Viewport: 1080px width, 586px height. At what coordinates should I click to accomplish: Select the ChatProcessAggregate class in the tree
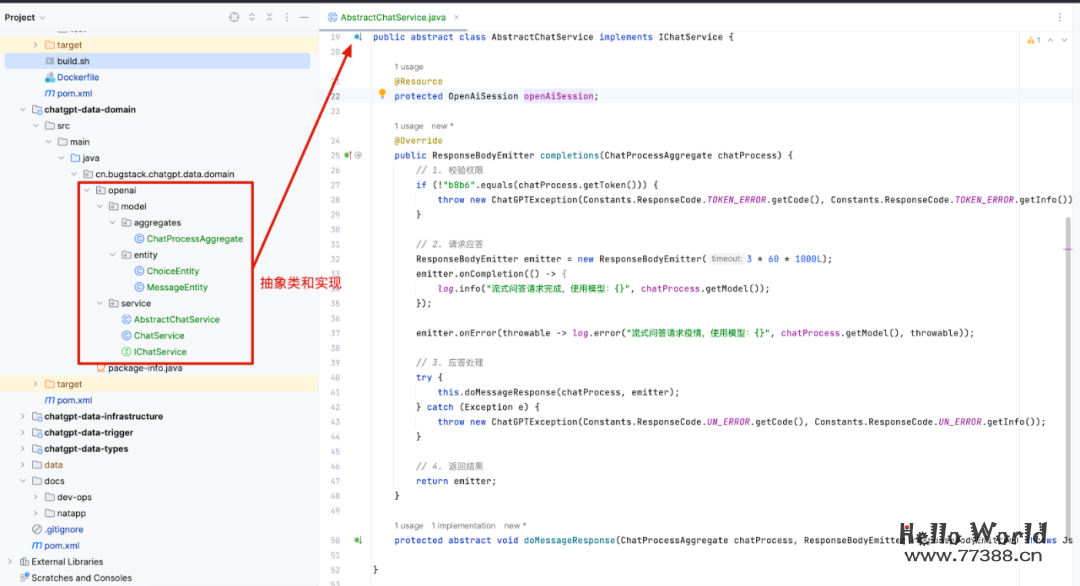(189, 238)
